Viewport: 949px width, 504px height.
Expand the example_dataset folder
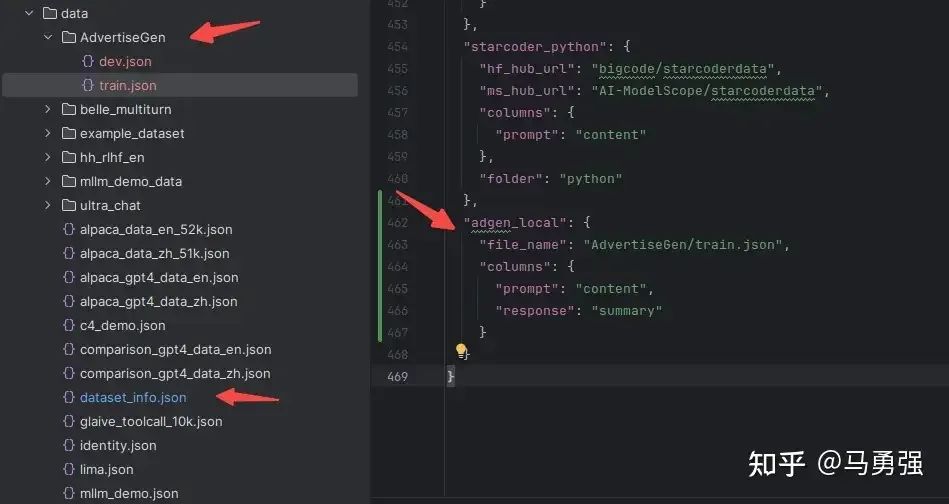(x=48, y=133)
